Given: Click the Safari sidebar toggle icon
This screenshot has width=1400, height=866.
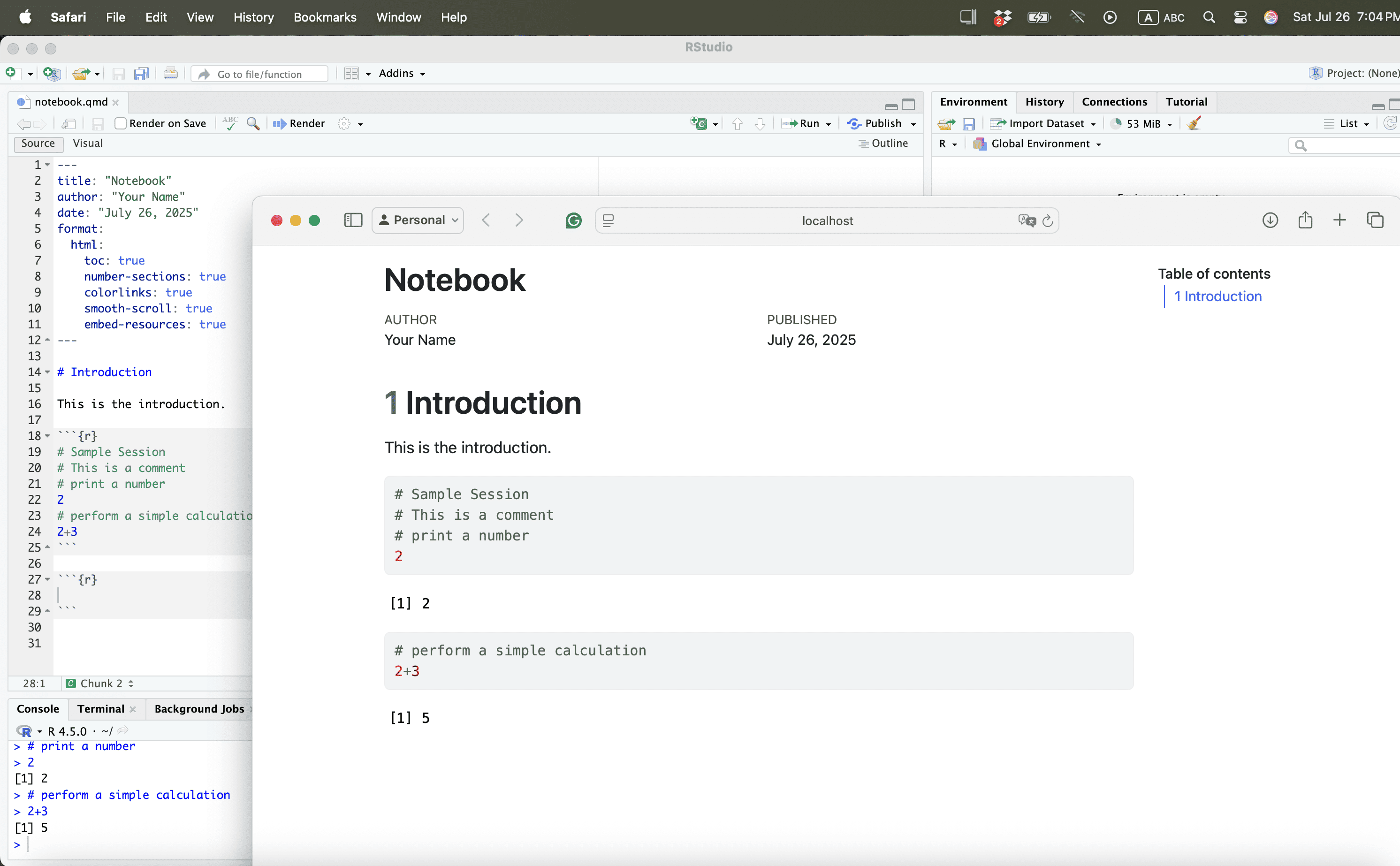Looking at the screenshot, I should coord(353,220).
